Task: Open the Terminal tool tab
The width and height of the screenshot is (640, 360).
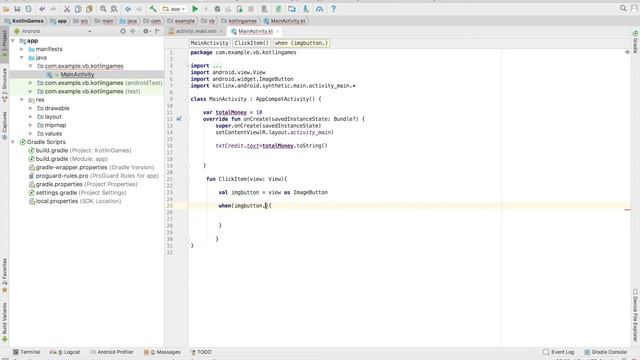Action: [x=27, y=352]
